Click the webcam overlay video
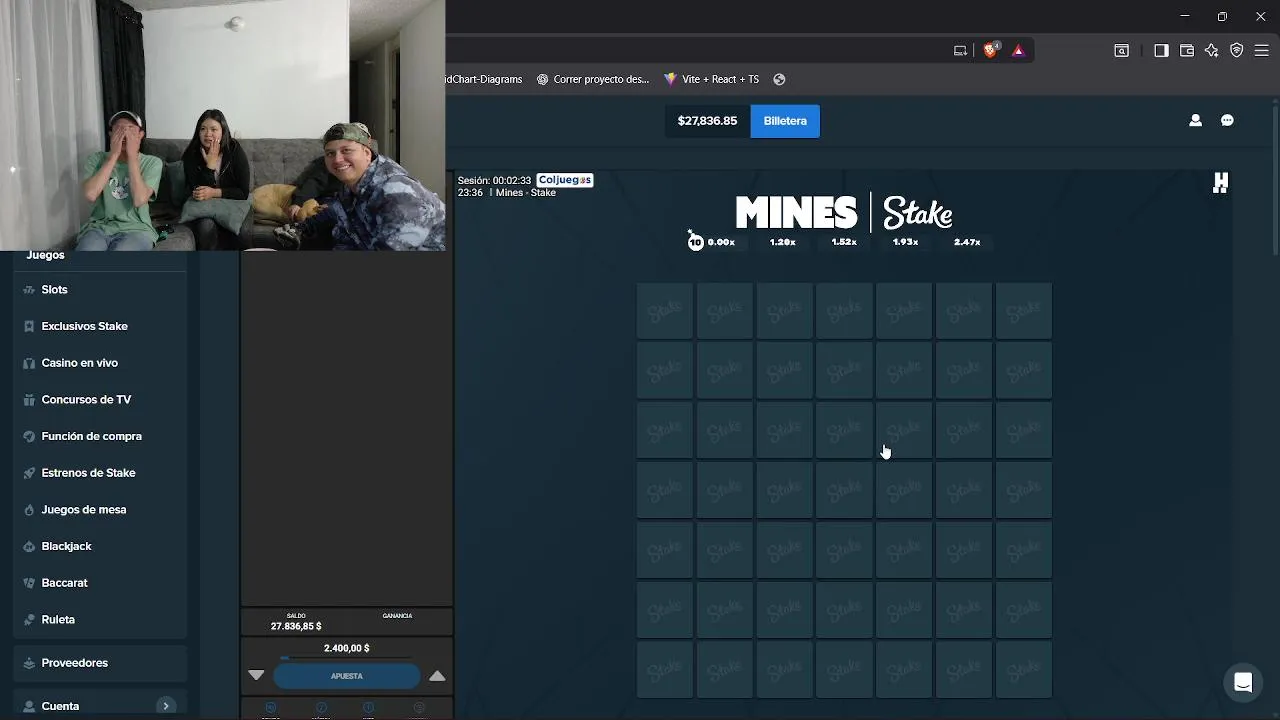1280x720 pixels. 222,124
